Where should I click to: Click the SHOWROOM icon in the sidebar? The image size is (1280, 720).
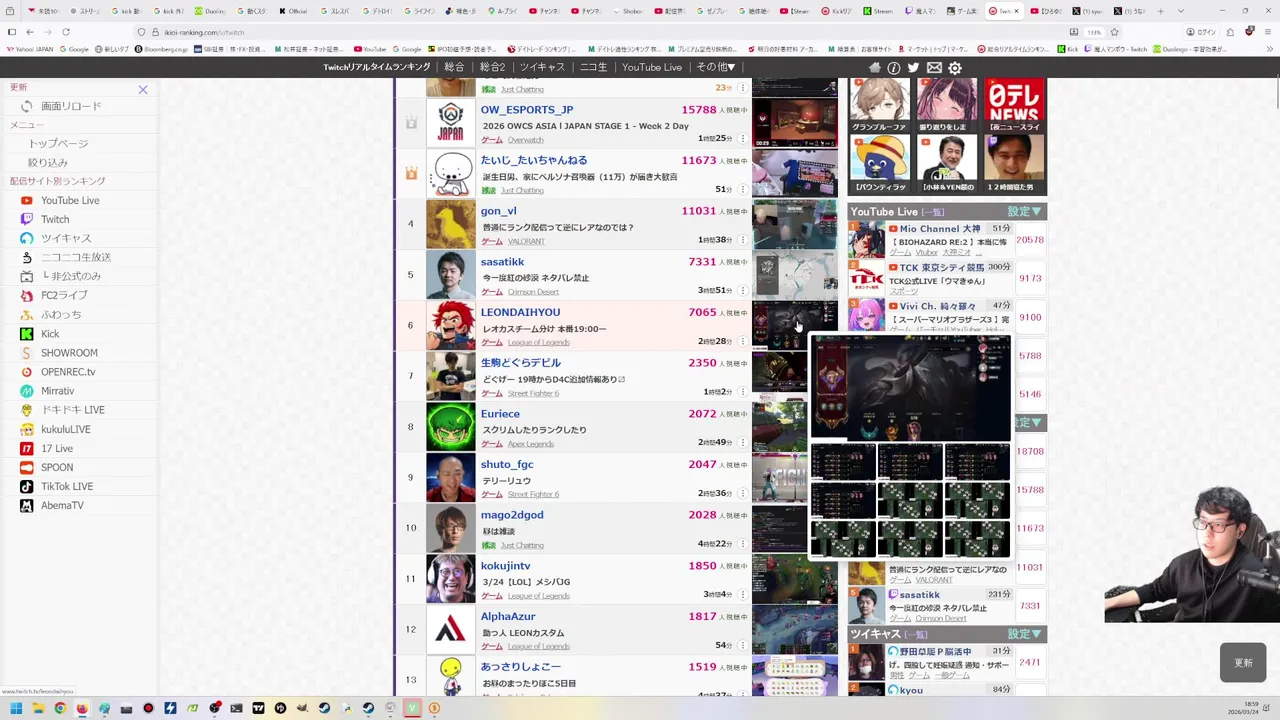click(x=27, y=353)
